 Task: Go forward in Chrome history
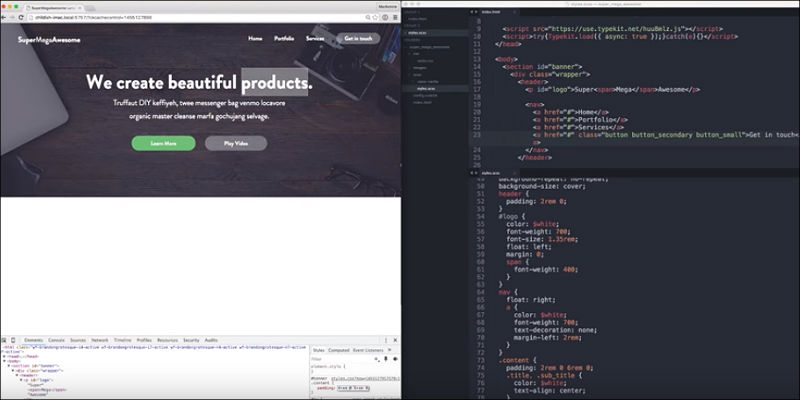click(12, 17)
